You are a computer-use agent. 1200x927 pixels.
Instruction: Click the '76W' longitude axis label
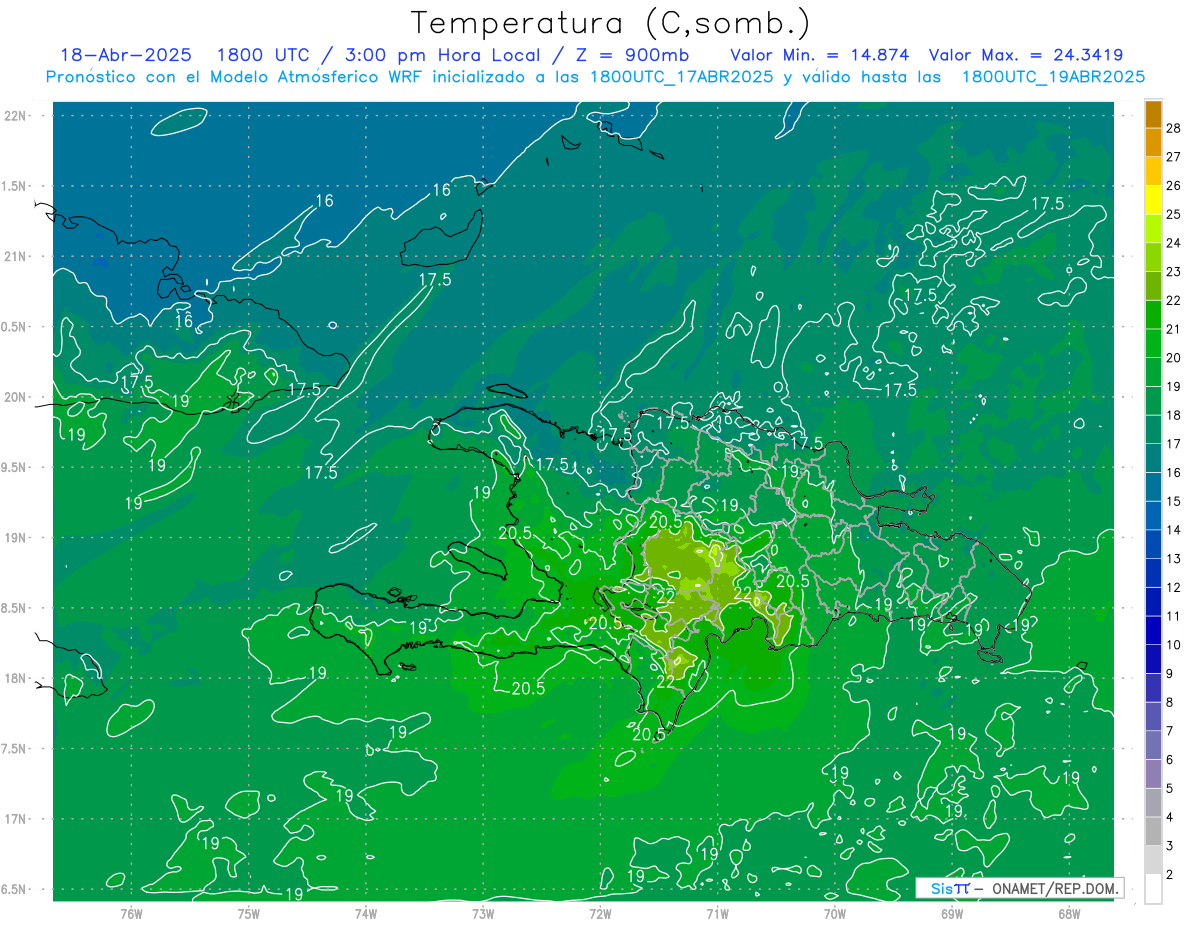pyautogui.click(x=131, y=914)
